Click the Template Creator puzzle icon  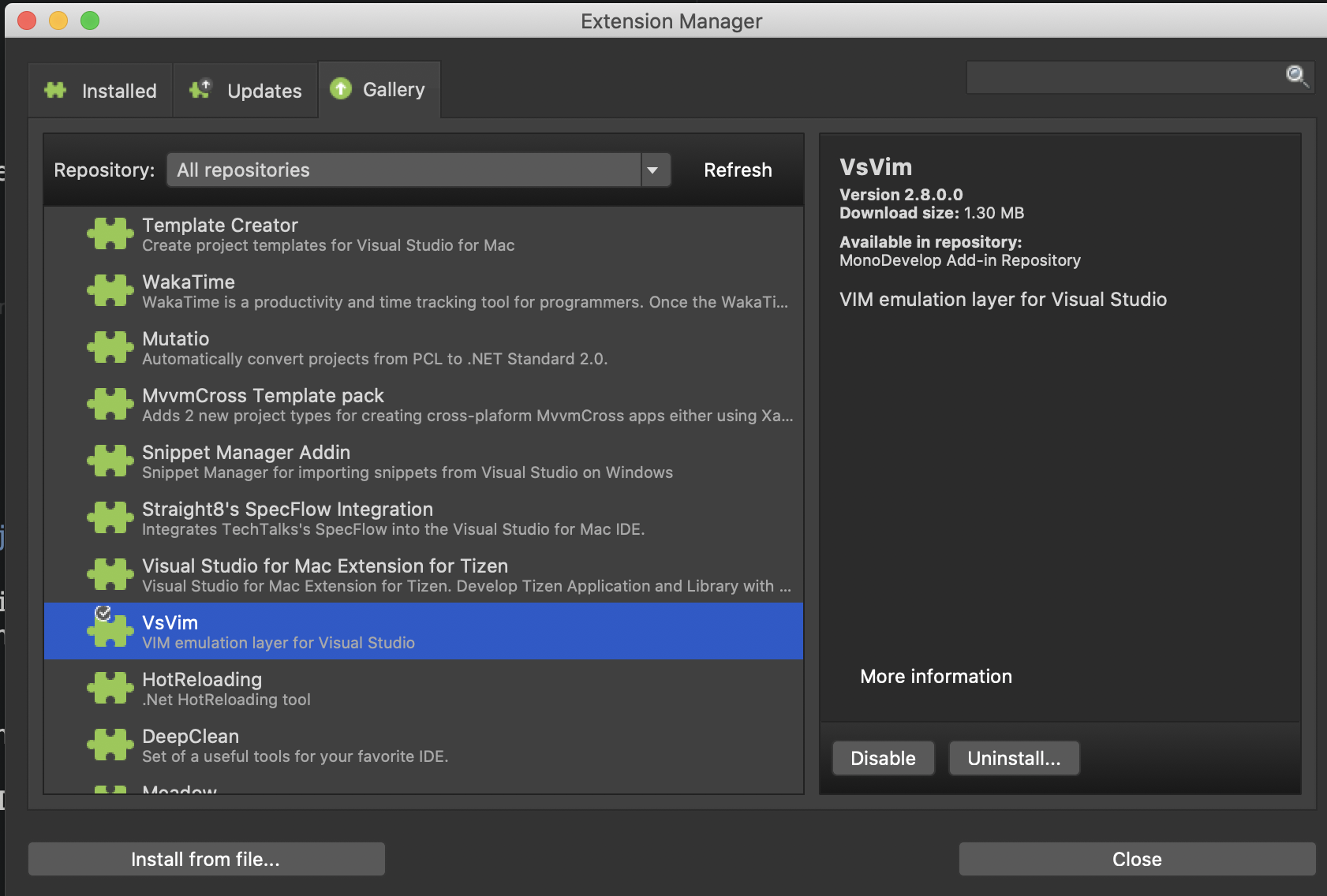pos(110,233)
